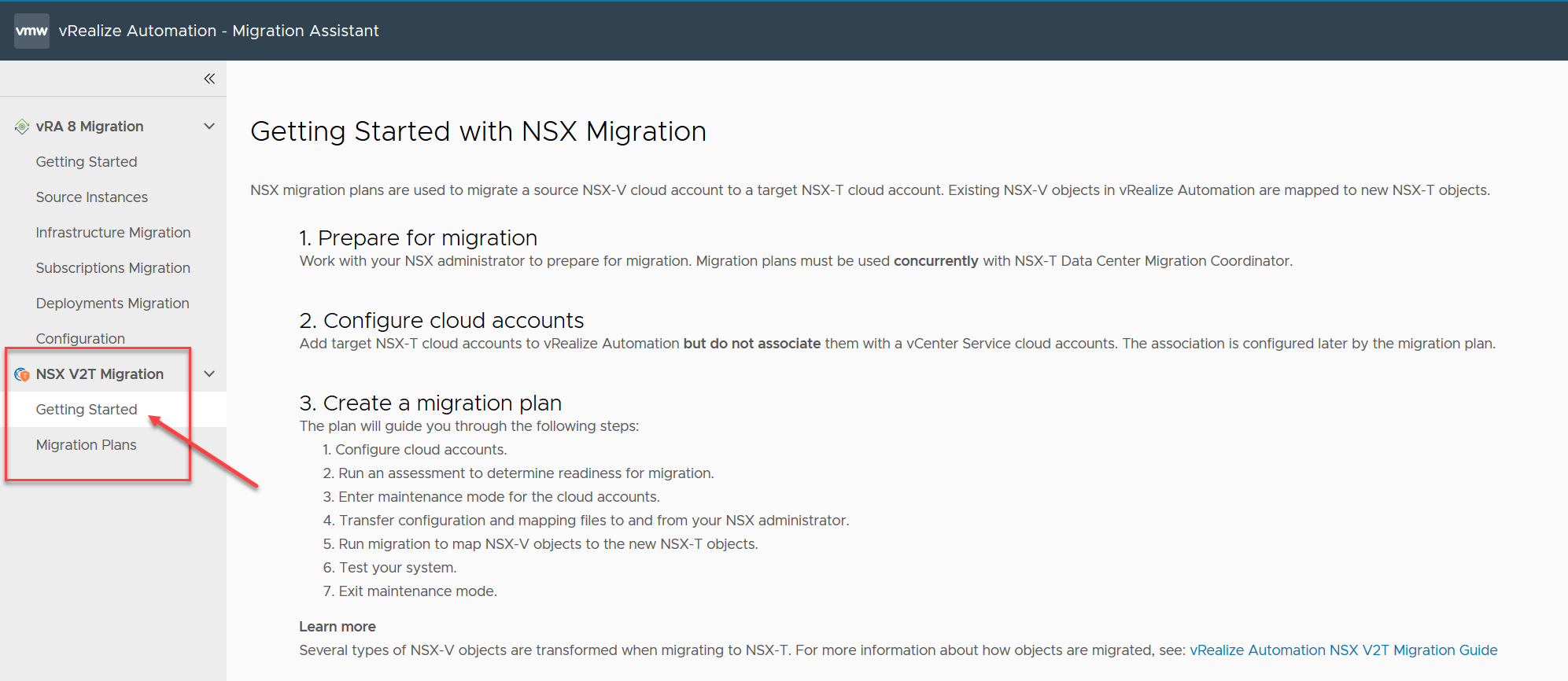The height and width of the screenshot is (681, 1568).
Task: Click the '3. Create a migration plan' heading
Action: point(430,403)
